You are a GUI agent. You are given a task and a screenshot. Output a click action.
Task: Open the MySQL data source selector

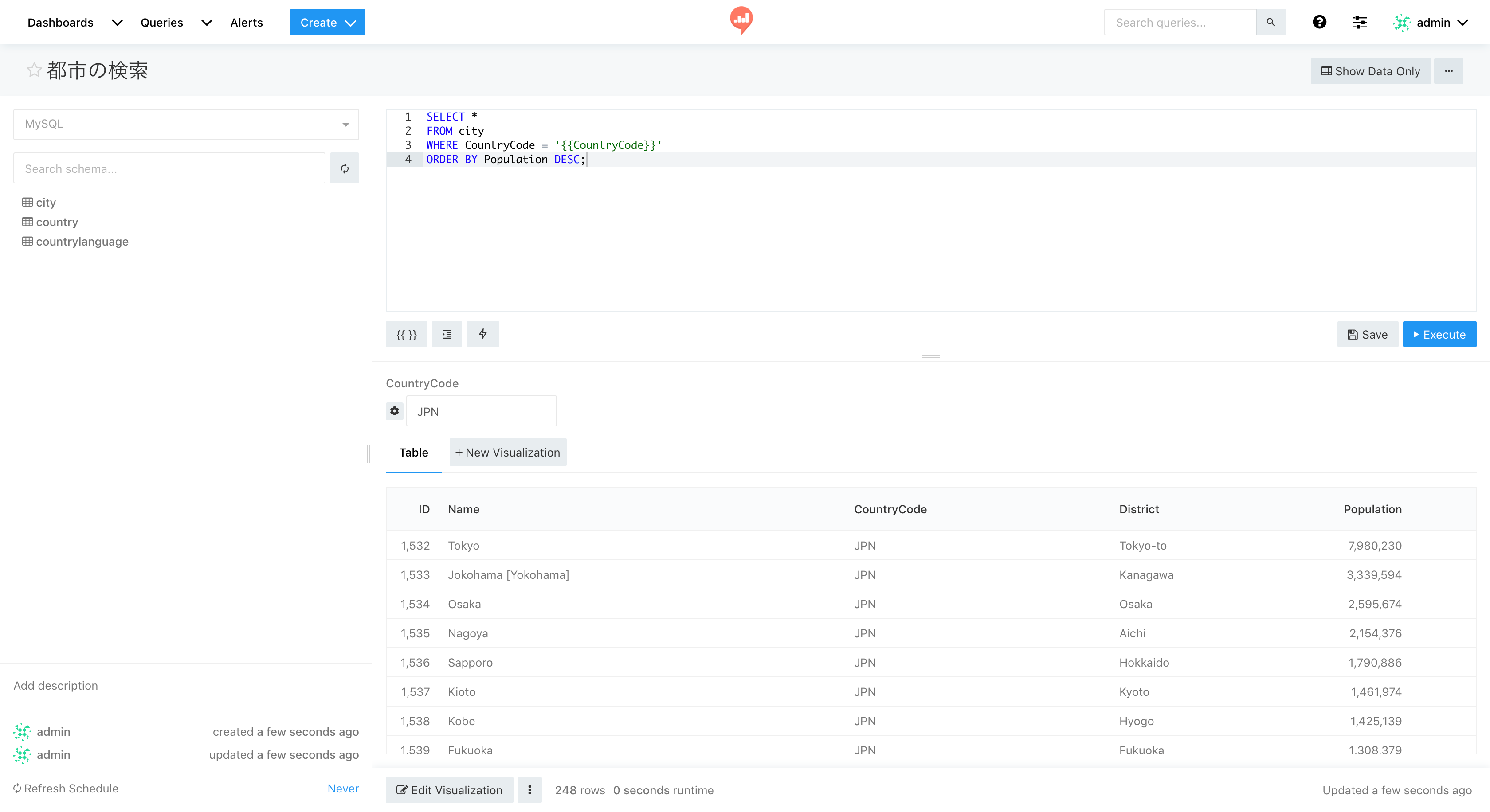click(186, 124)
